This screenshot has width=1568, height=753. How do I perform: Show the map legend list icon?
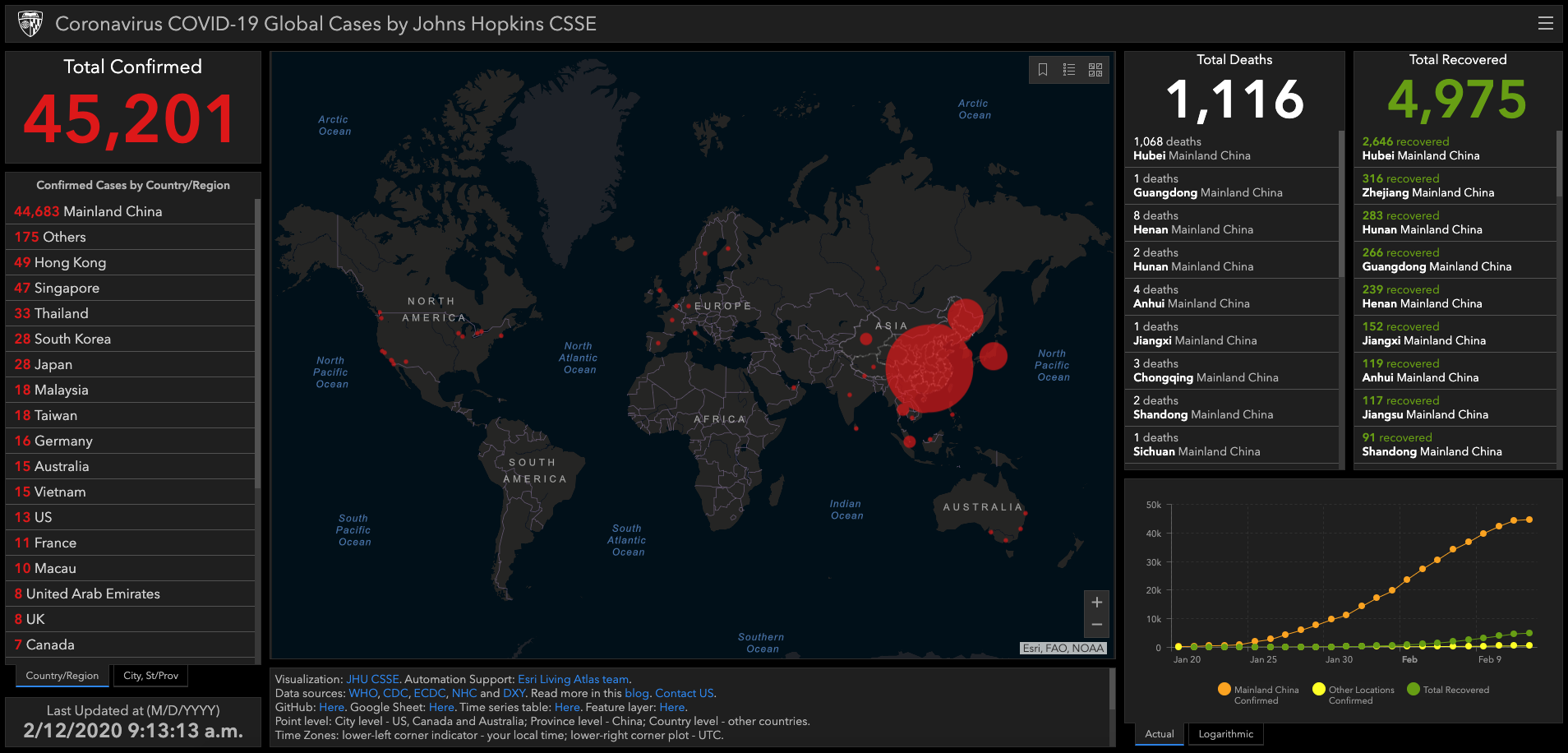[1068, 70]
